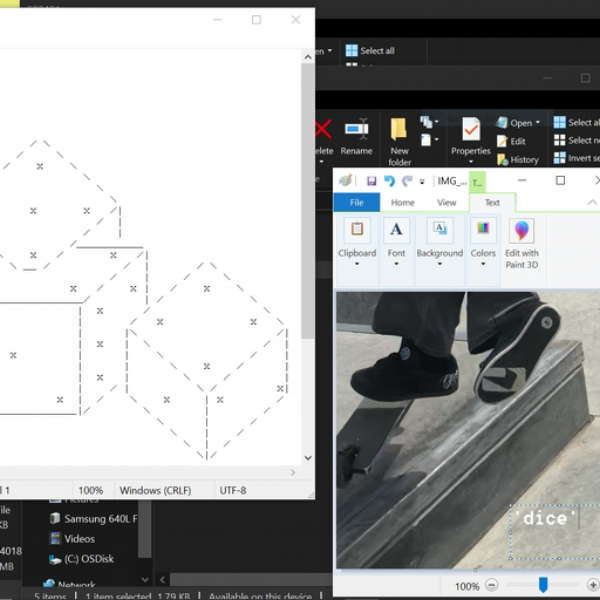Open the New item dropdown in File Explorer

(x=429, y=122)
